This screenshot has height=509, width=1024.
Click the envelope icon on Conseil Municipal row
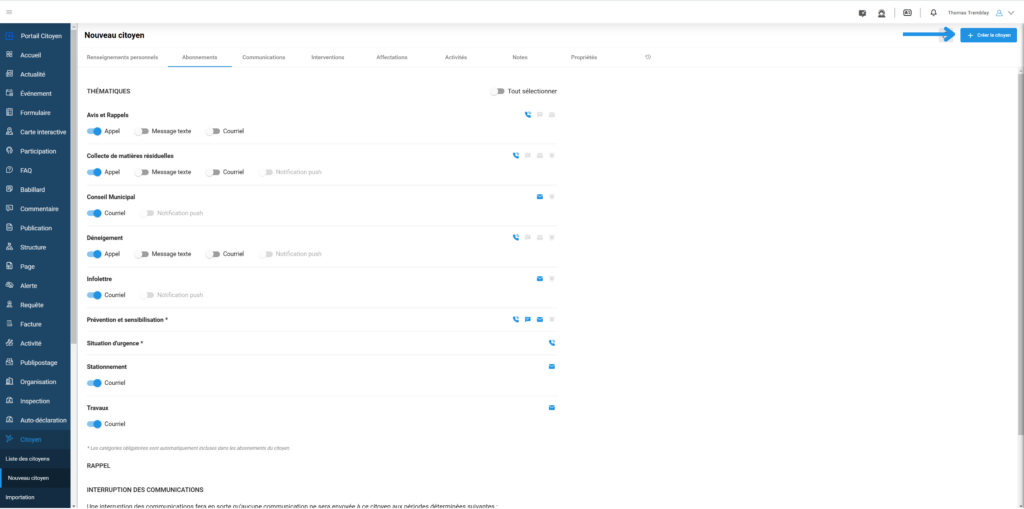pyautogui.click(x=540, y=197)
